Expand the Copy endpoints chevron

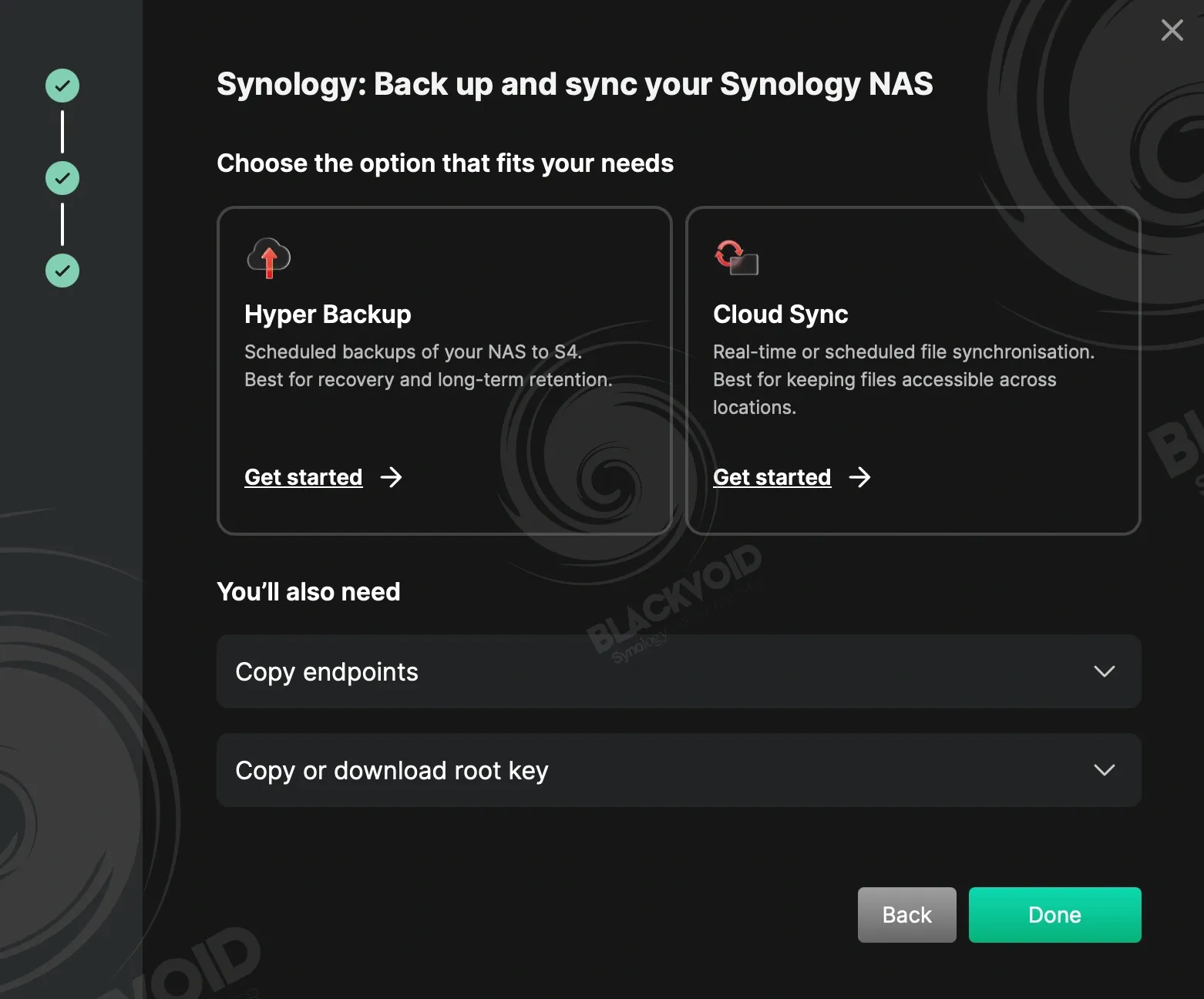point(1105,671)
